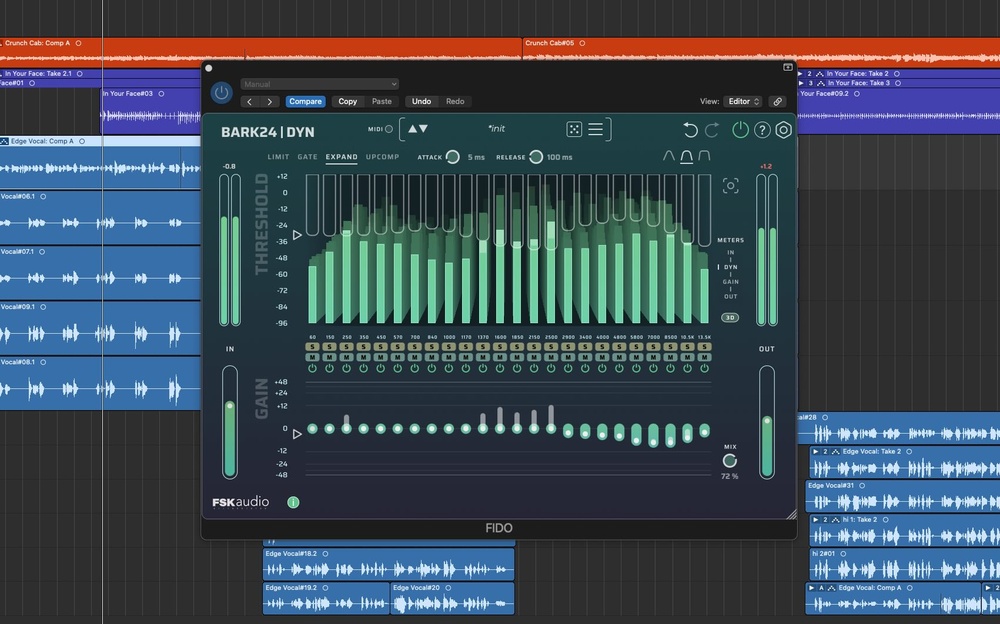Open the Manual preset dropdown
1000x624 pixels.
pos(319,84)
